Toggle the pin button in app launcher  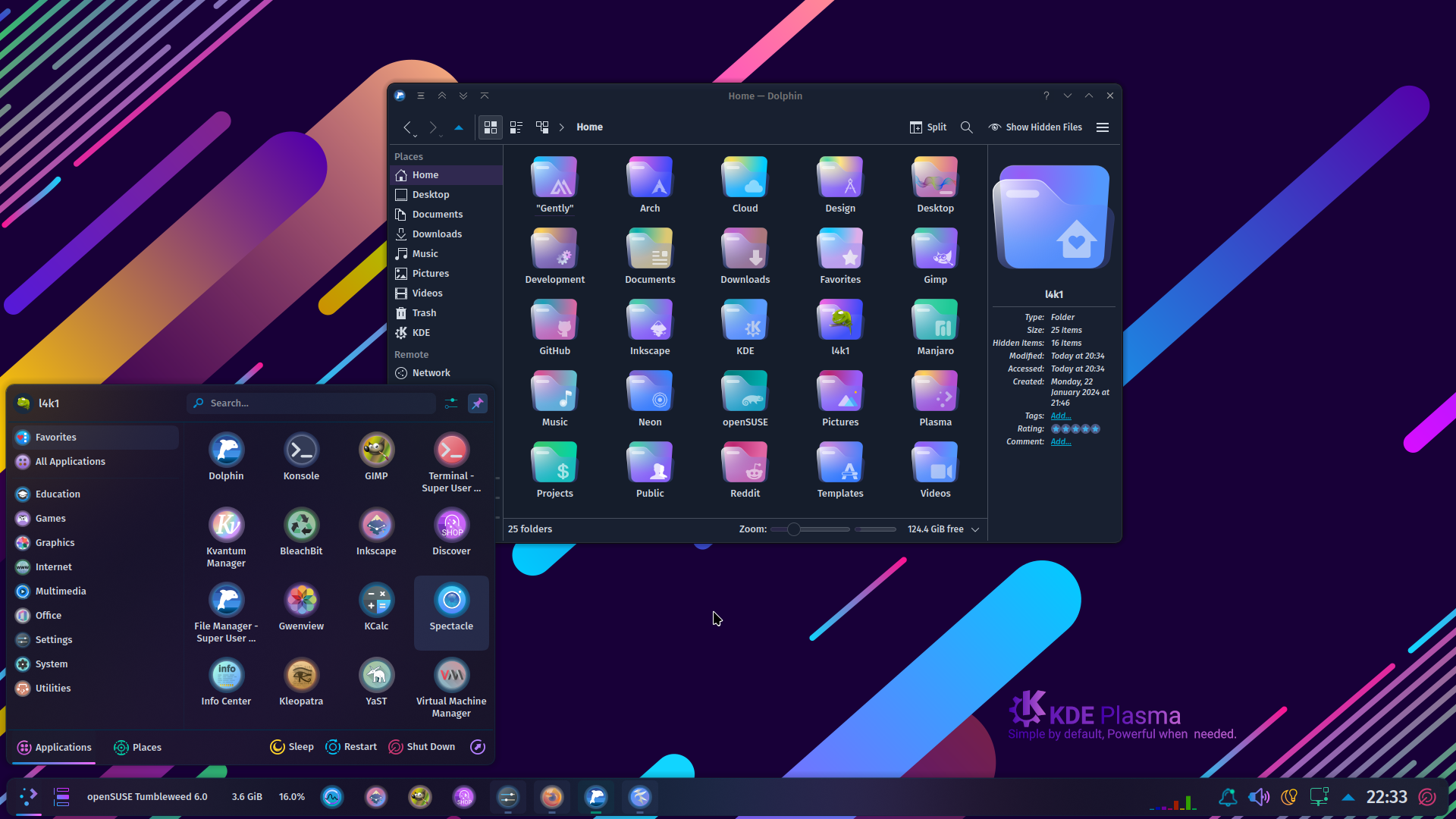[478, 403]
